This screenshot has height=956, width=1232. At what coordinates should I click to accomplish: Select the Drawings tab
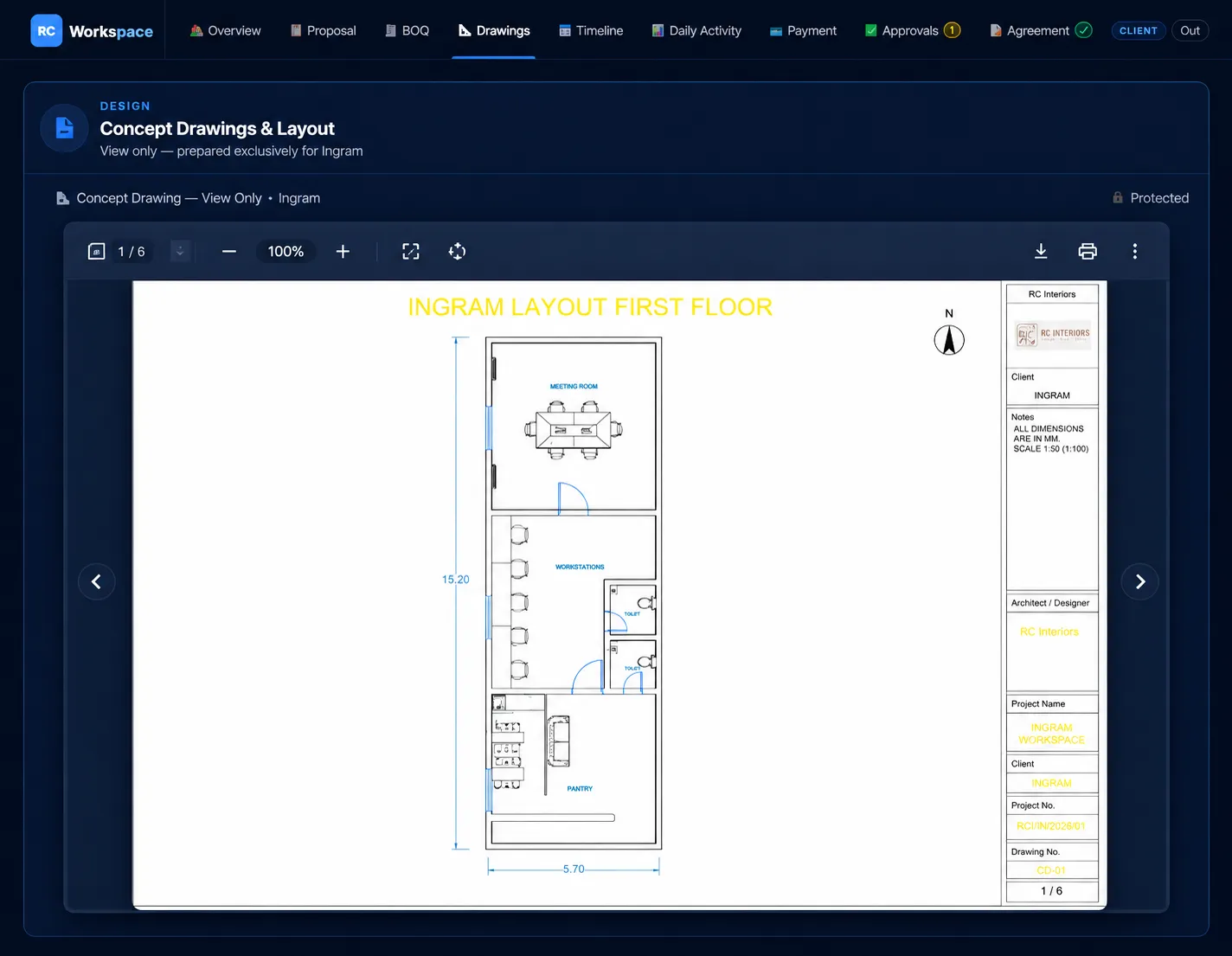coord(494,30)
